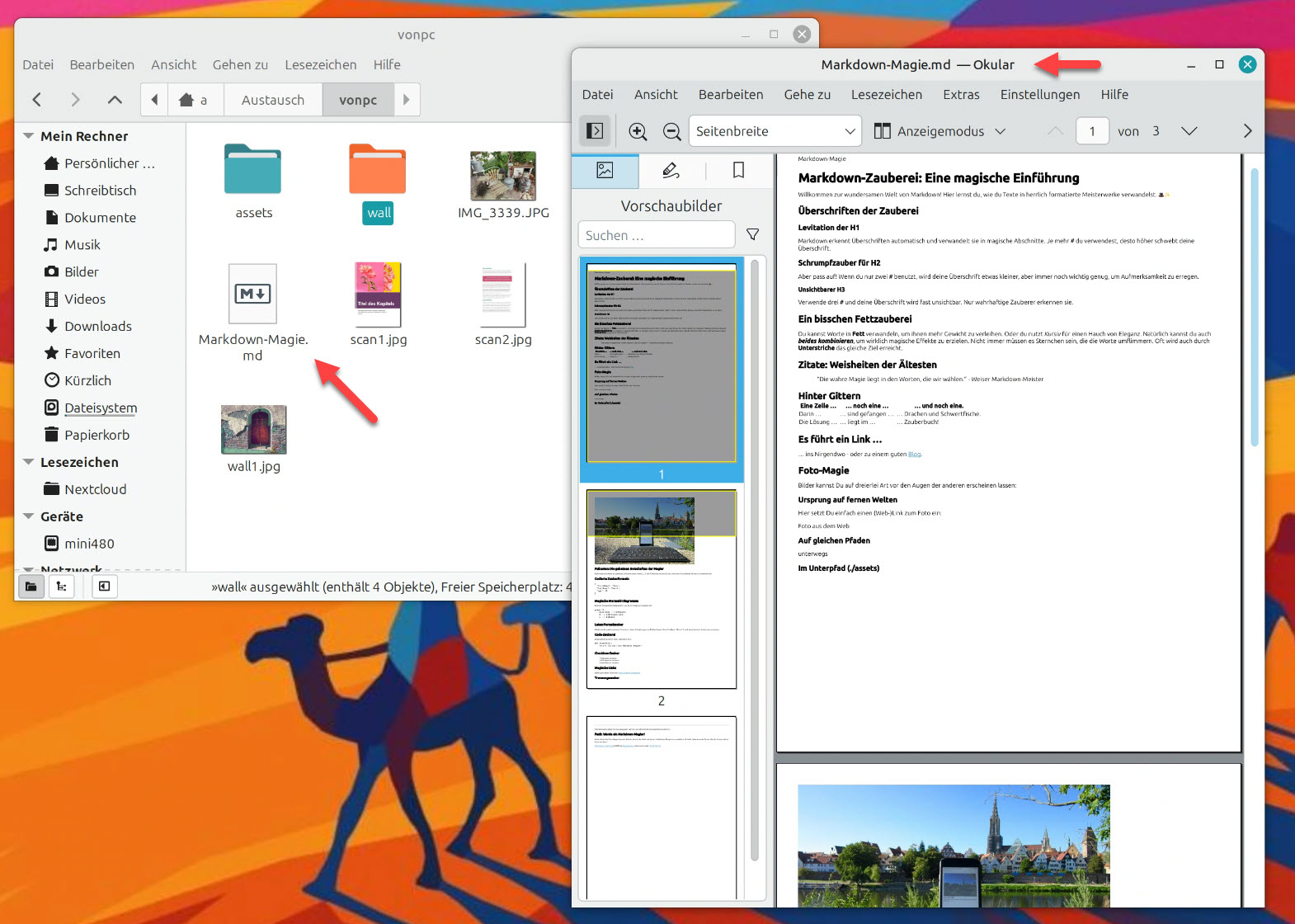Open the Extras menu in Okular
Image resolution: width=1295 pixels, height=924 pixels.
click(961, 95)
